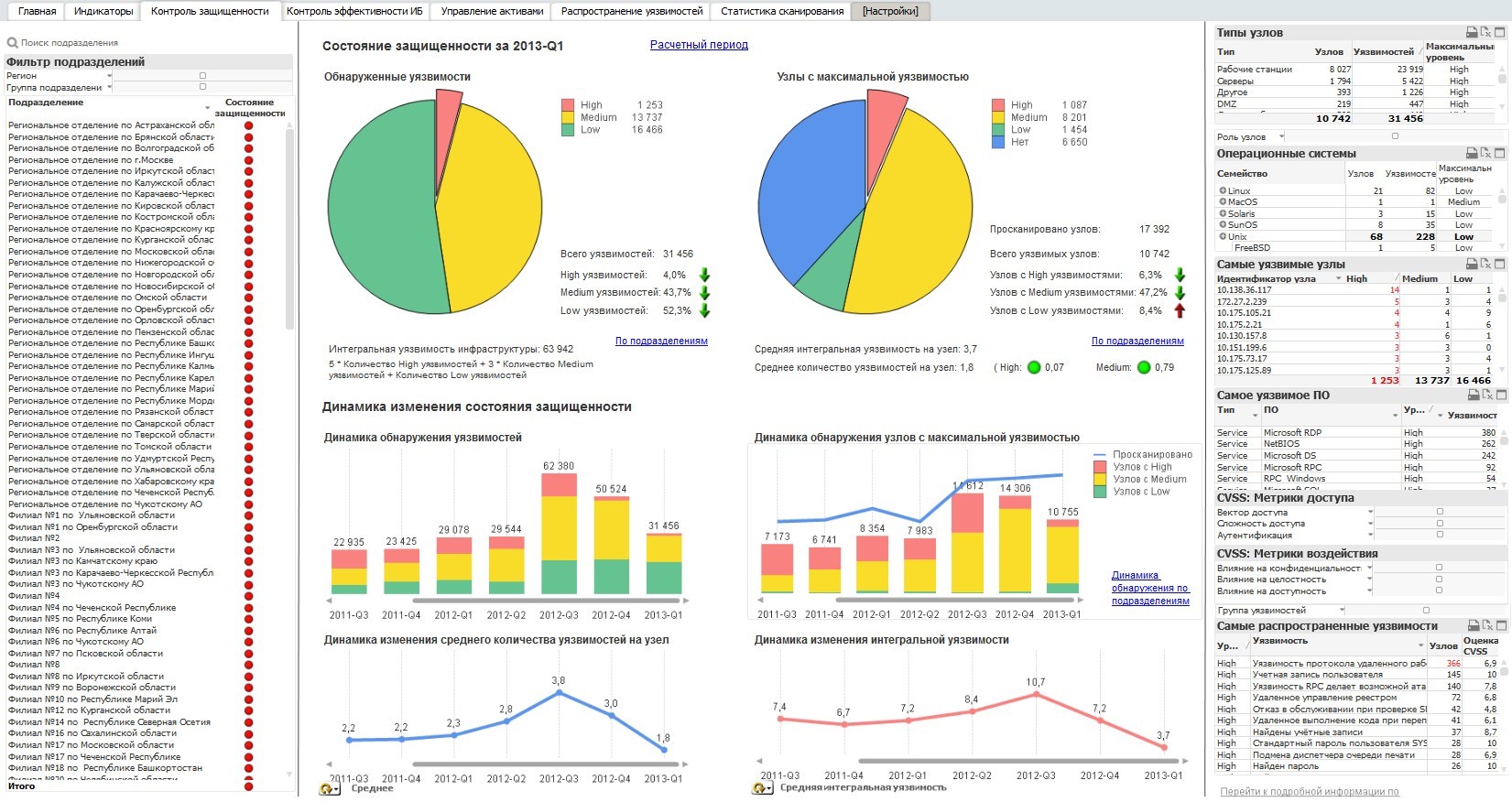Toggle the Роль узлов checkbox
1512x802 pixels.
pos(1395,136)
